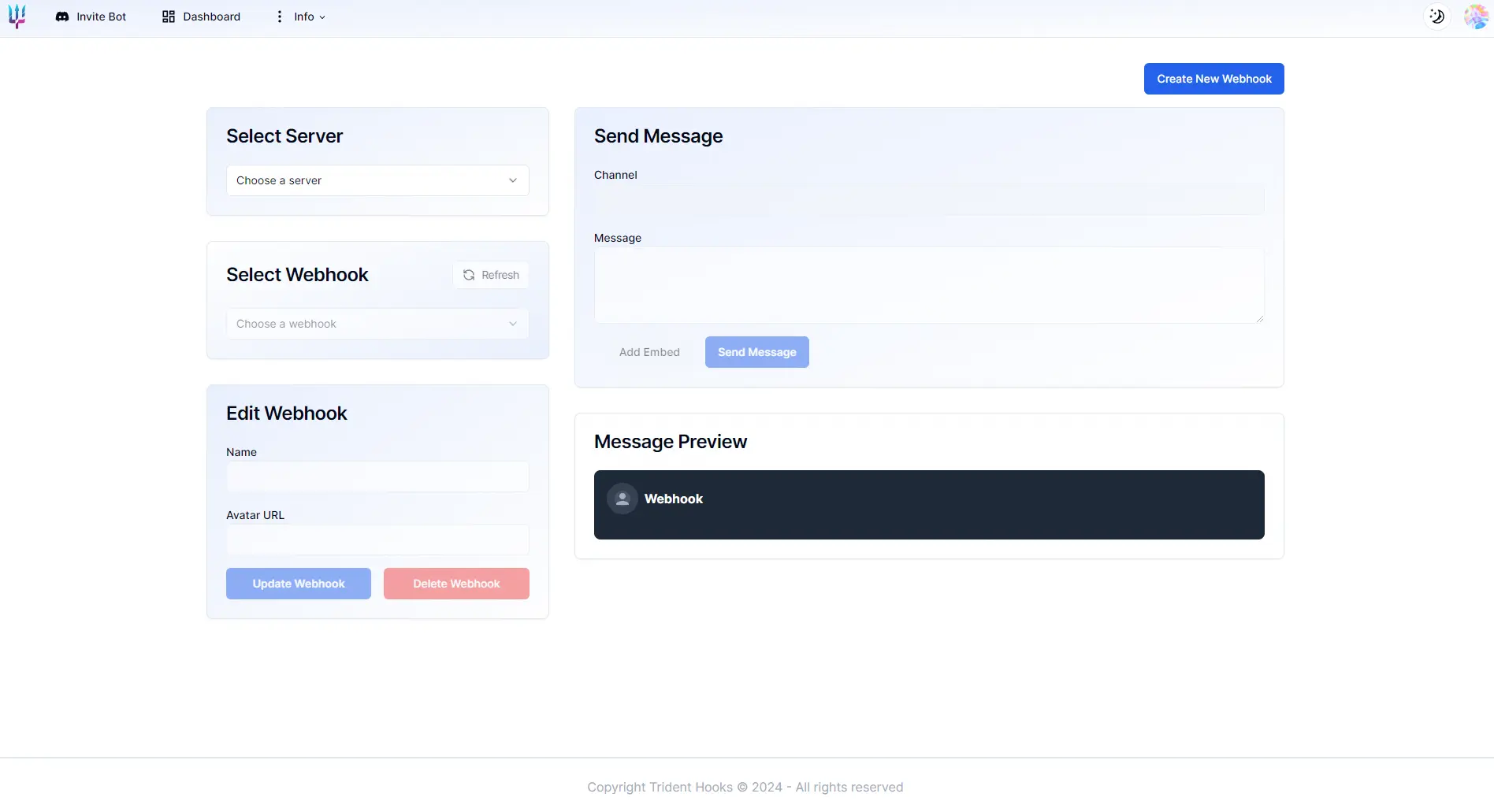Click into the Avatar URL field
1494x812 pixels.
[x=377, y=539]
